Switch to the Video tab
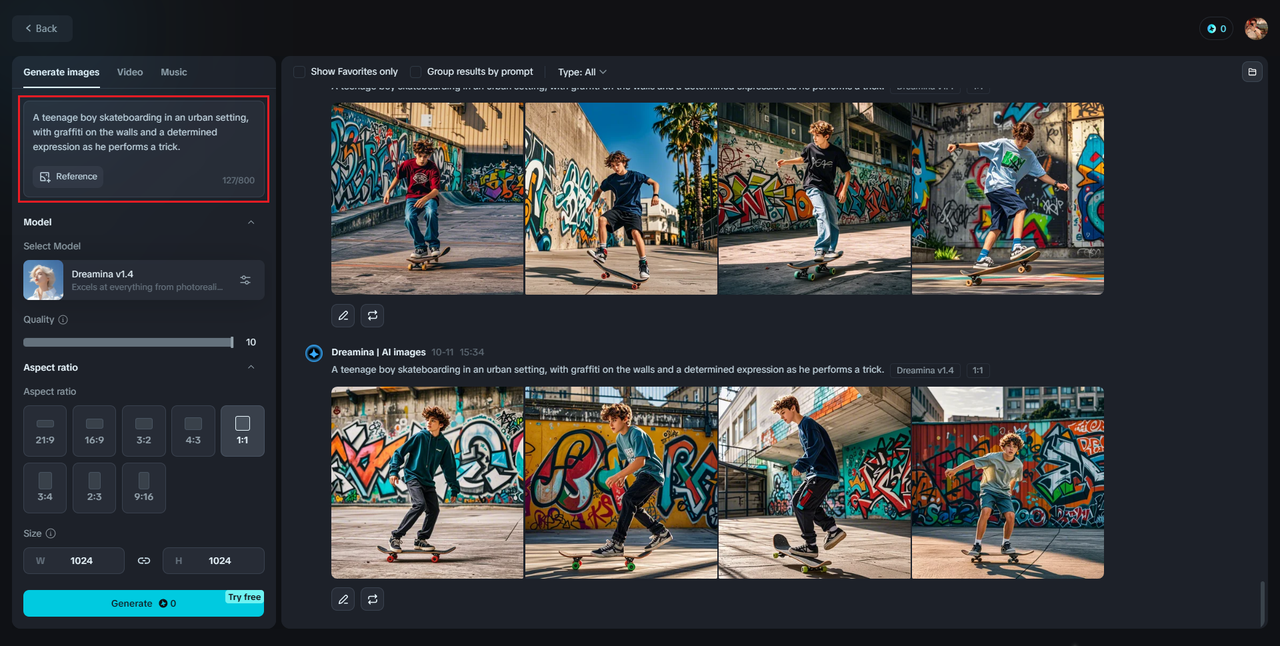The width and height of the screenshot is (1280, 646). pos(130,72)
